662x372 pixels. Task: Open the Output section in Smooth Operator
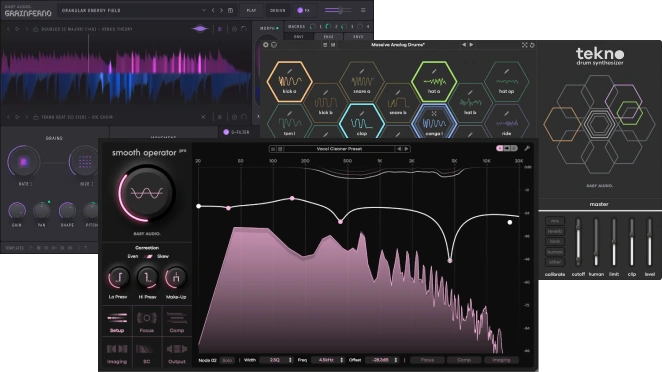pos(176,354)
